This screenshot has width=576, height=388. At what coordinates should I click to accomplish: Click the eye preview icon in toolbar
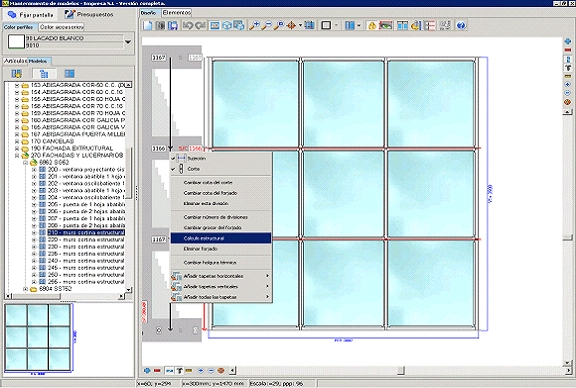click(x=385, y=25)
